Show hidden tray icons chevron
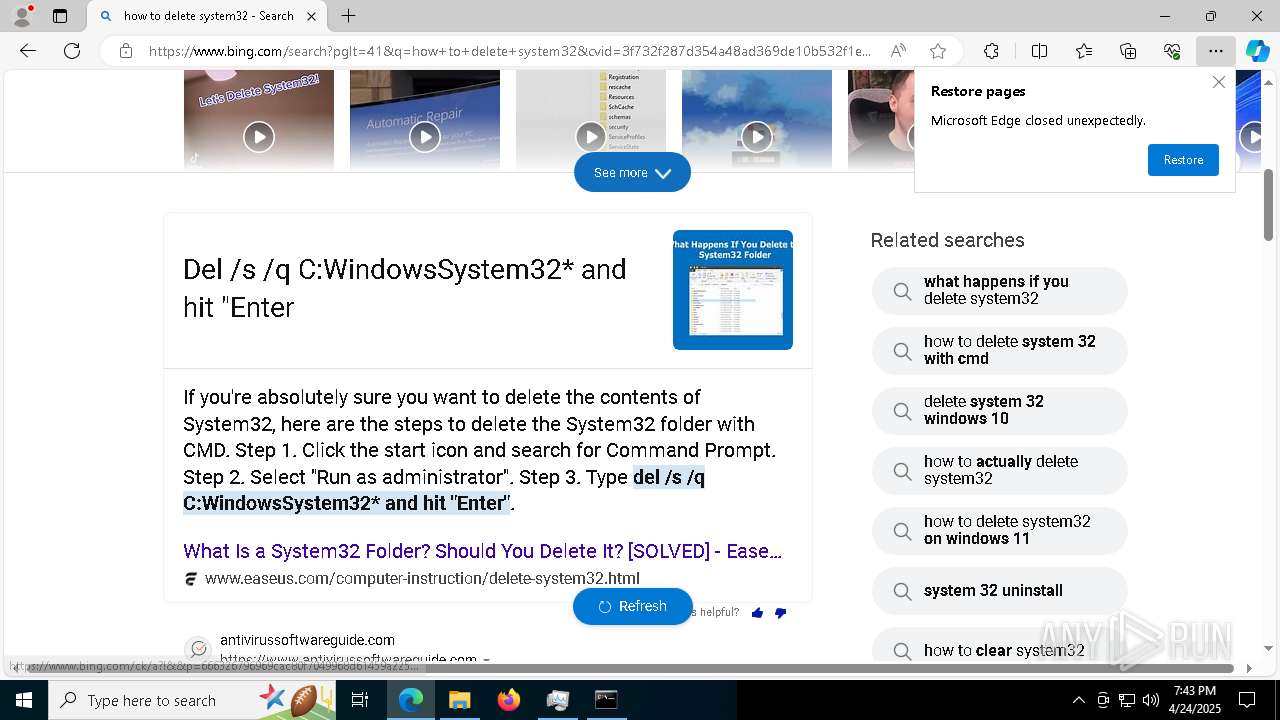This screenshot has height=720, width=1280. tap(1078, 700)
